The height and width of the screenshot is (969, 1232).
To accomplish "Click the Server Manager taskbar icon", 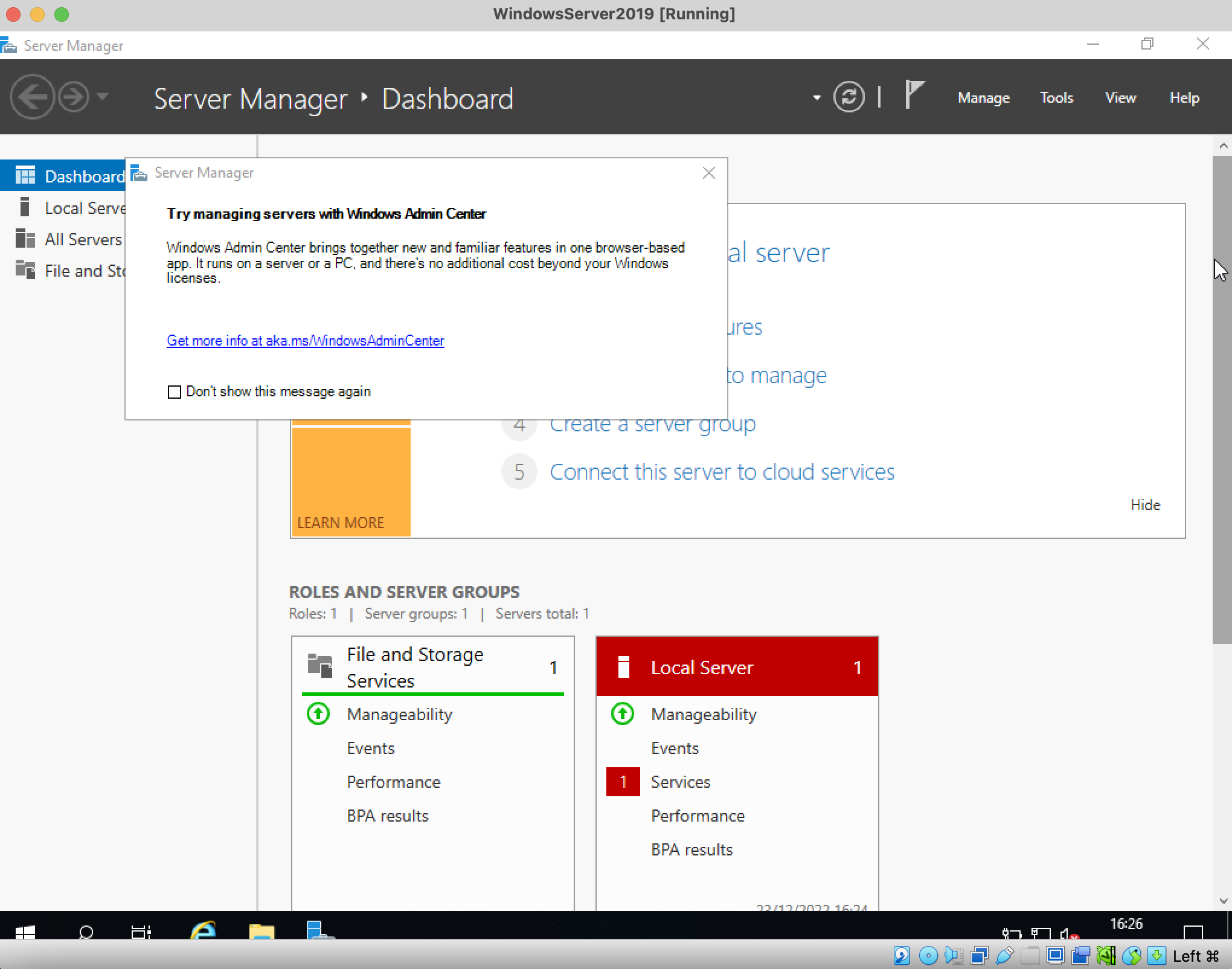I will pos(319,930).
